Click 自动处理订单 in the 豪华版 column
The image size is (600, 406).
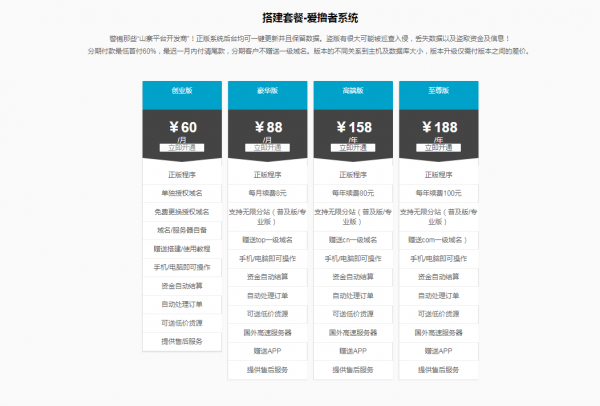(267, 295)
